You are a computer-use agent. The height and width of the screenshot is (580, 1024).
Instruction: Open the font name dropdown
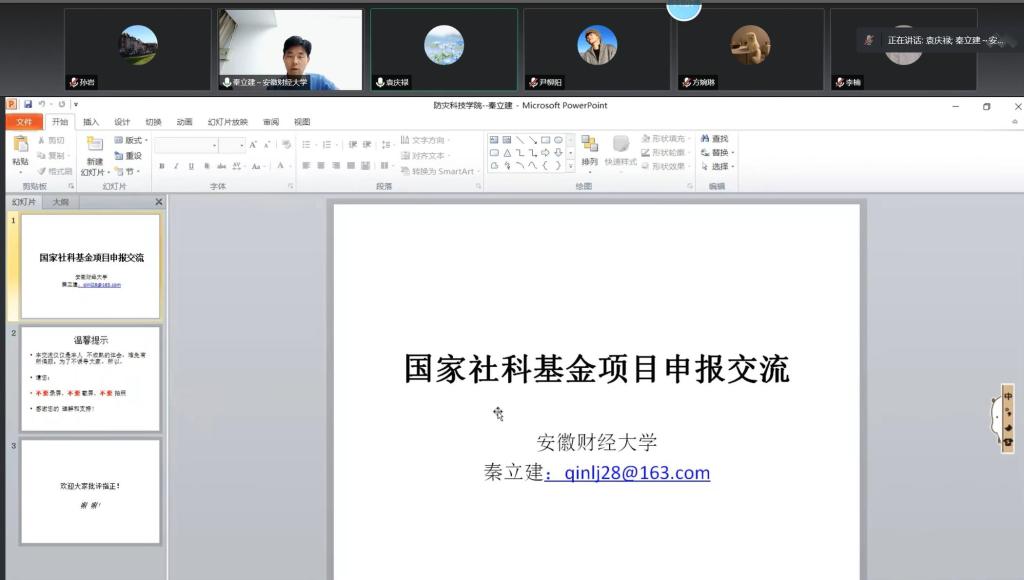213,146
